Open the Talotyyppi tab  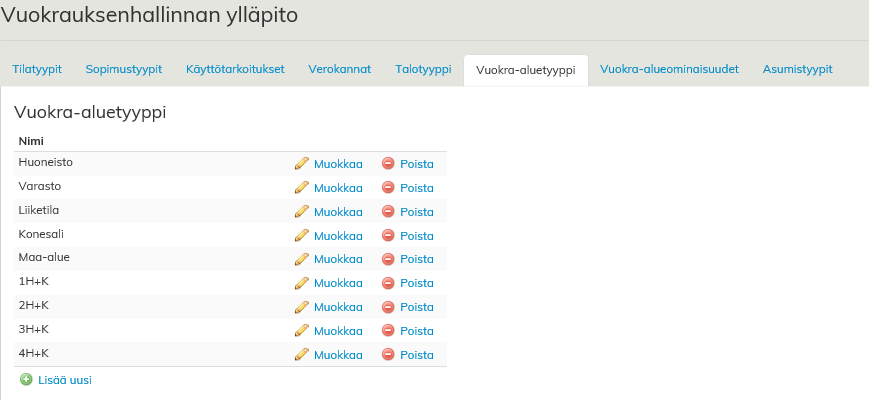point(424,69)
